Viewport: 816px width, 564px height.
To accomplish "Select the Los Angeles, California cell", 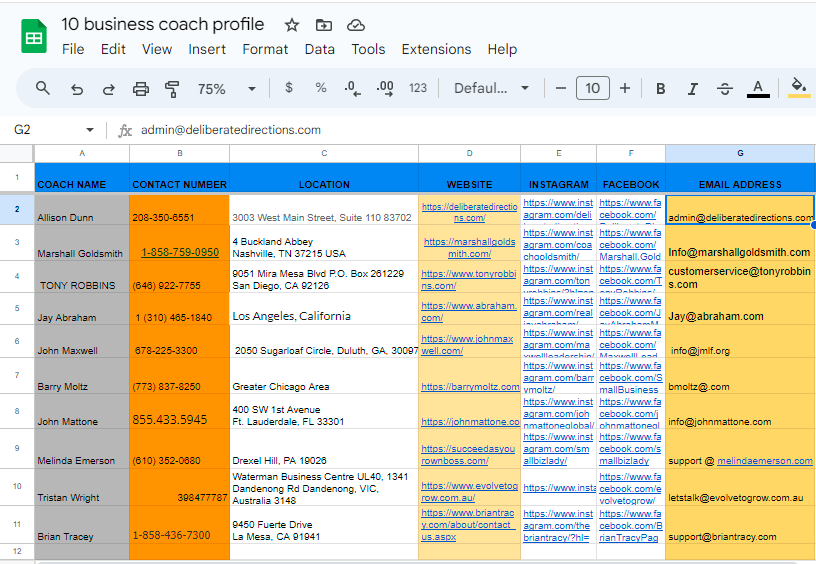I will click(x=324, y=309).
